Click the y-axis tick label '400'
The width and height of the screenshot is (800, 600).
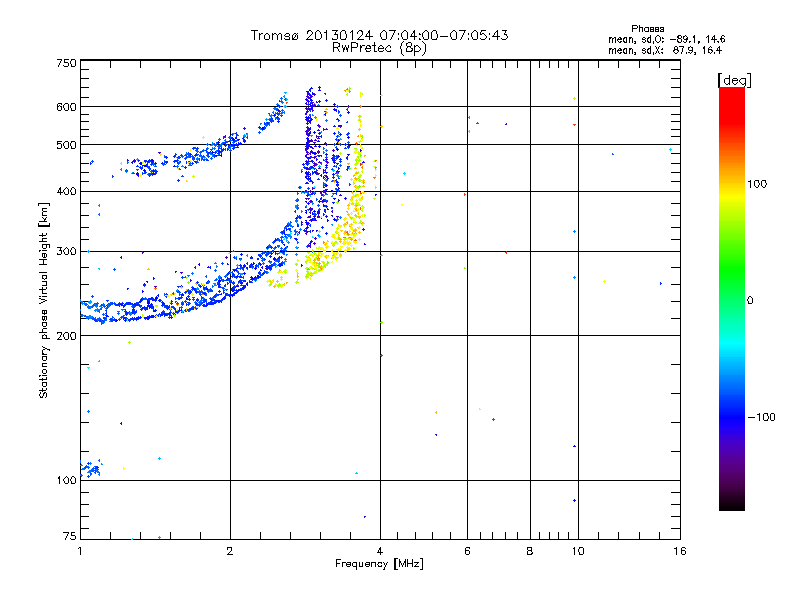66,192
